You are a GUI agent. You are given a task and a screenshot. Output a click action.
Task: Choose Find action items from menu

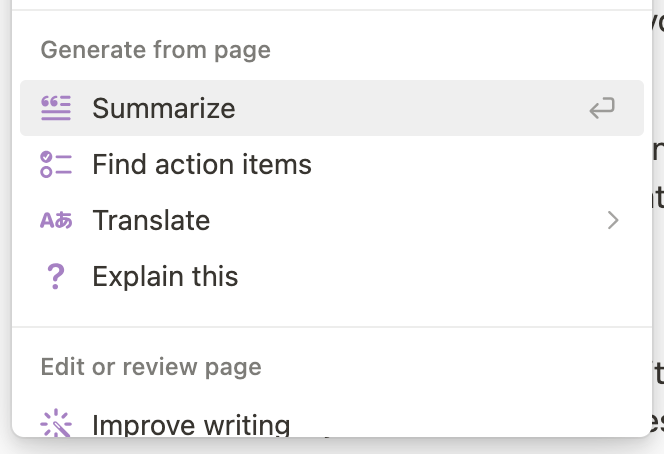(x=332, y=164)
